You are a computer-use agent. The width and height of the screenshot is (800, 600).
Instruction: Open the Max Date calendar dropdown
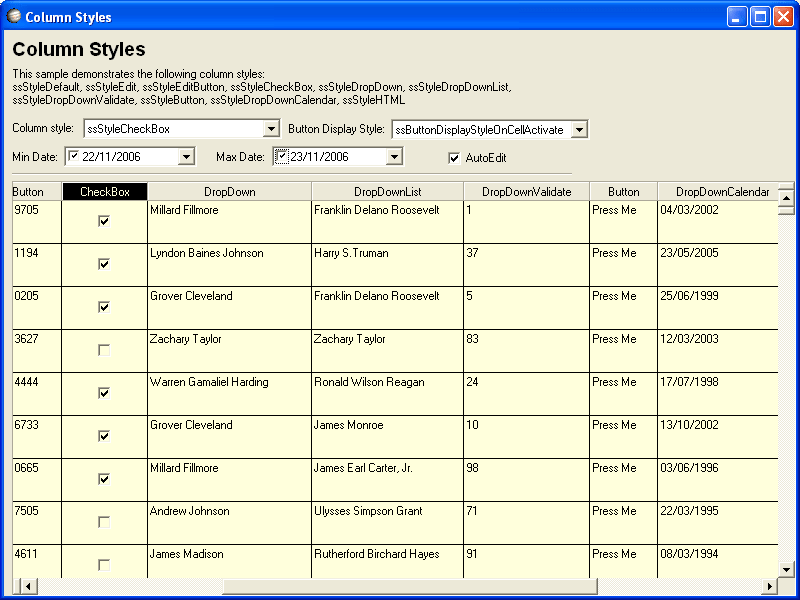click(x=394, y=156)
